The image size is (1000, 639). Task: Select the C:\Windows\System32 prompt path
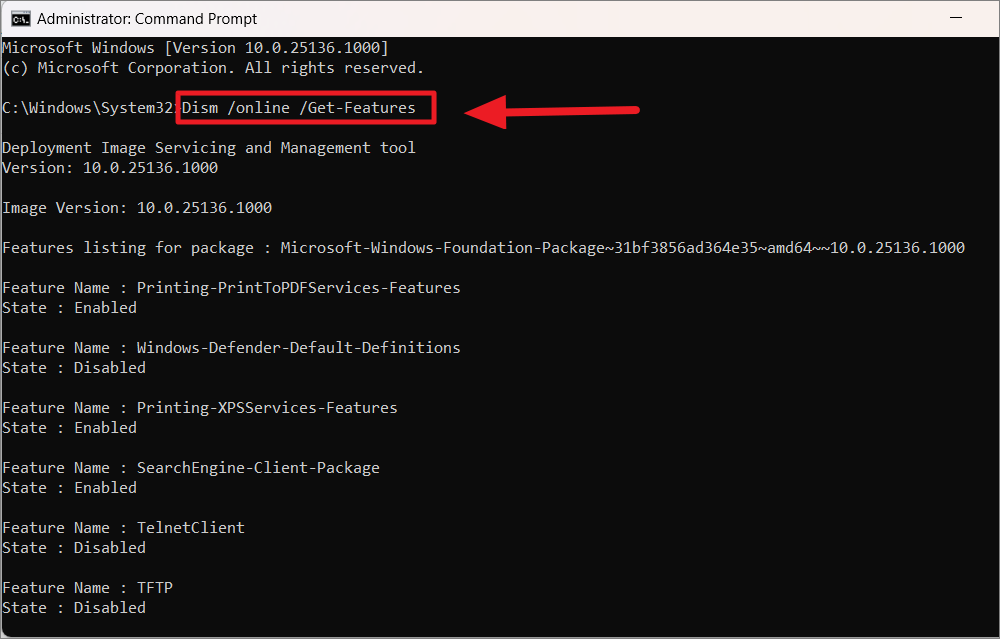88,107
